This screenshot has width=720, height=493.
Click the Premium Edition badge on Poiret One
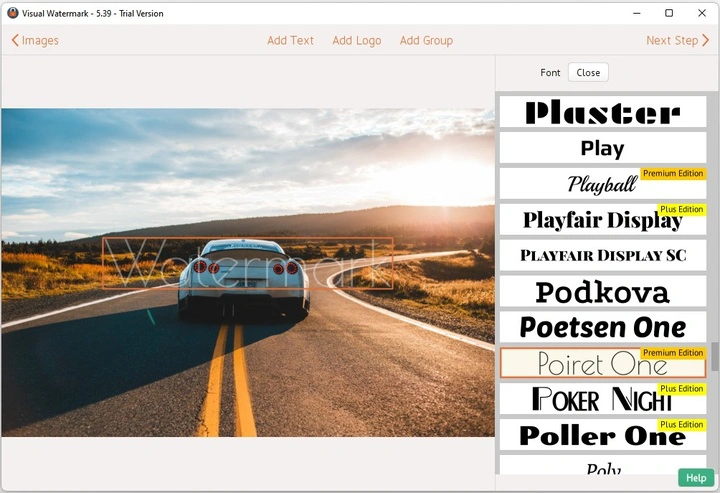(x=673, y=353)
